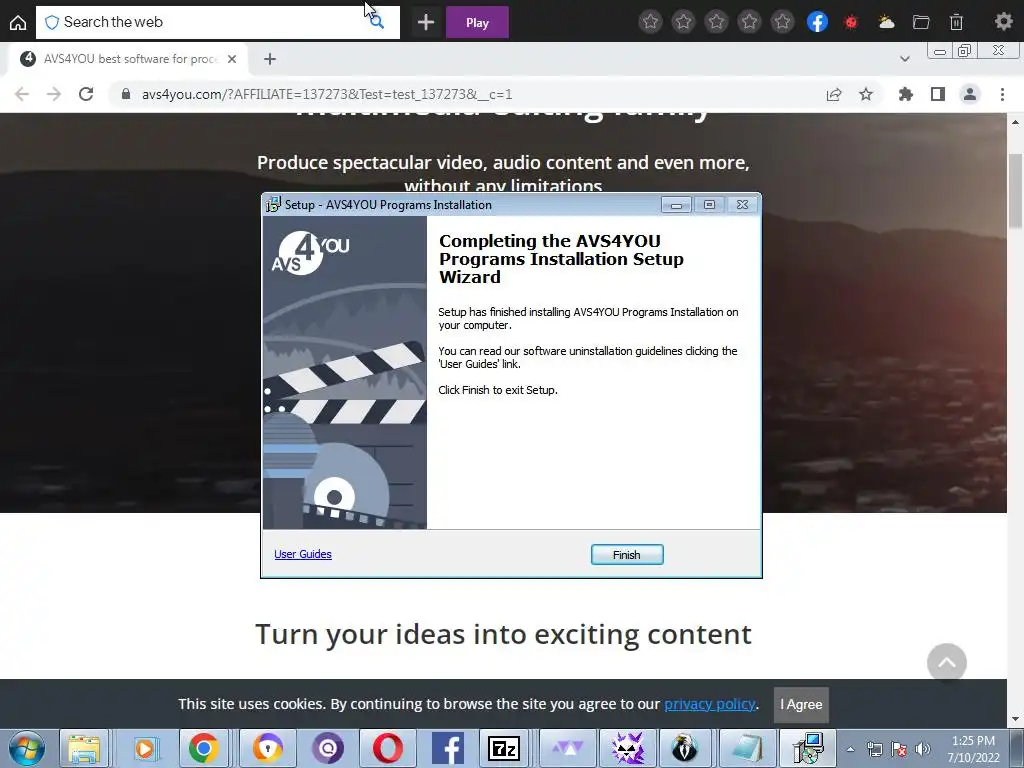Image resolution: width=1024 pixels, height=768 pixels.
Task: Open settings gear in the top bar
Action: (x=1003, y=22)
